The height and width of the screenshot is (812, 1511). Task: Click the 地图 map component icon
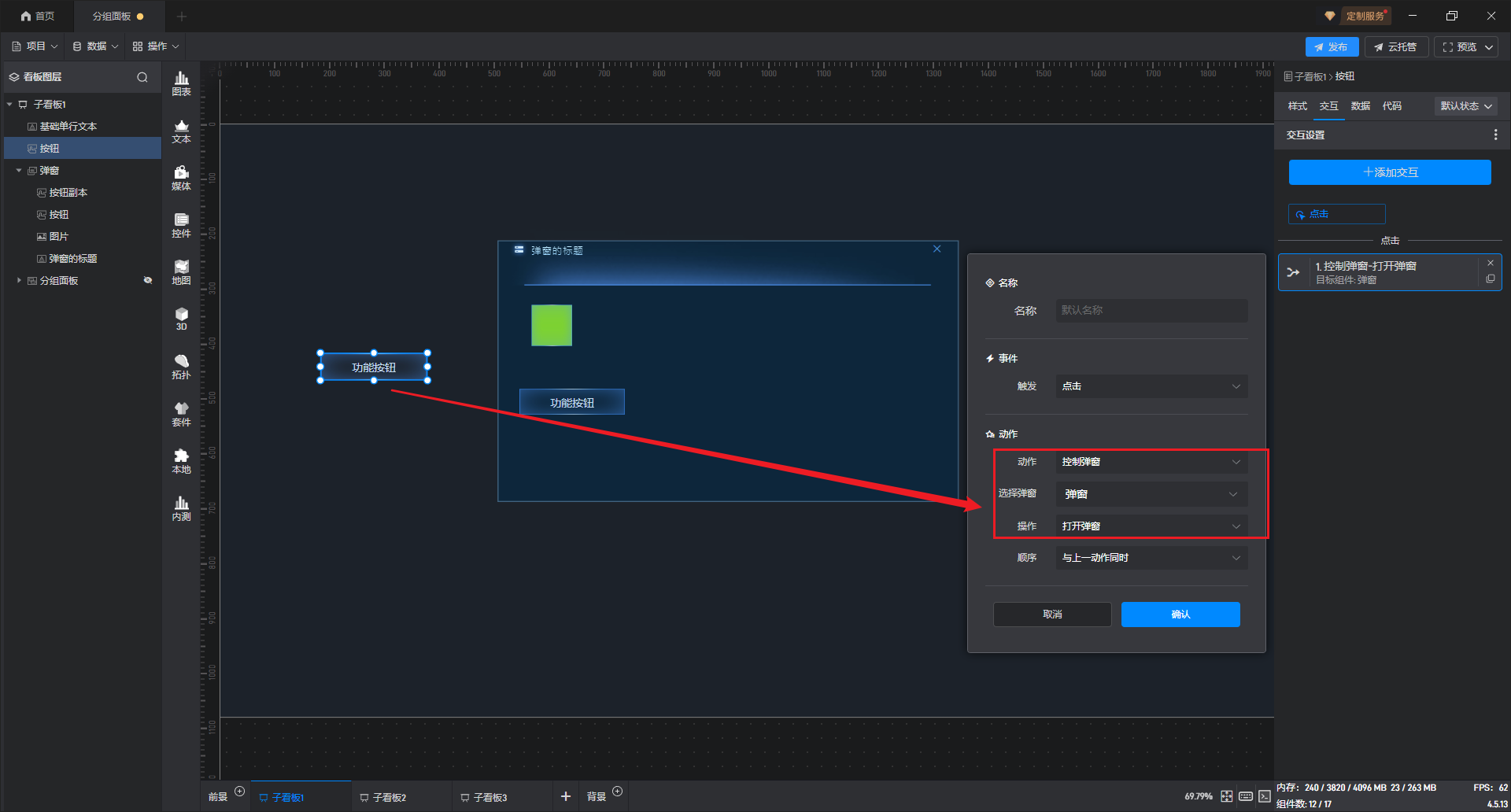point(181,272)
